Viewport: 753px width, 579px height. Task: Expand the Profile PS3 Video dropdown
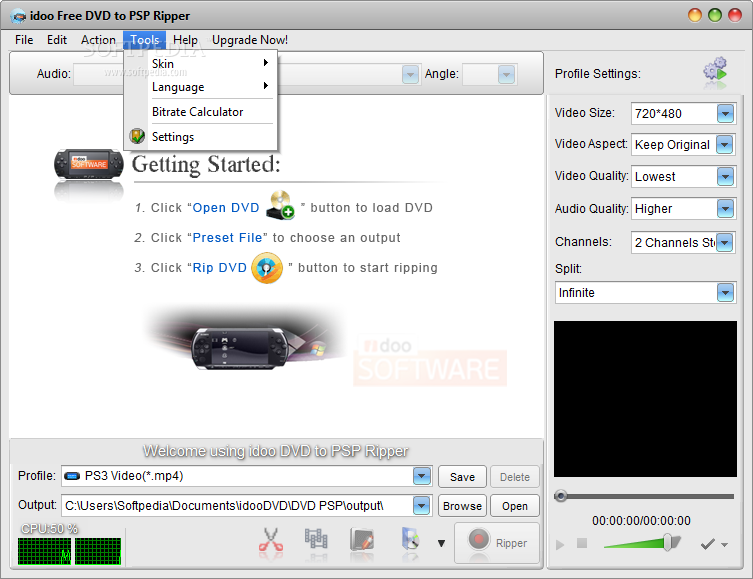(421, 476)
